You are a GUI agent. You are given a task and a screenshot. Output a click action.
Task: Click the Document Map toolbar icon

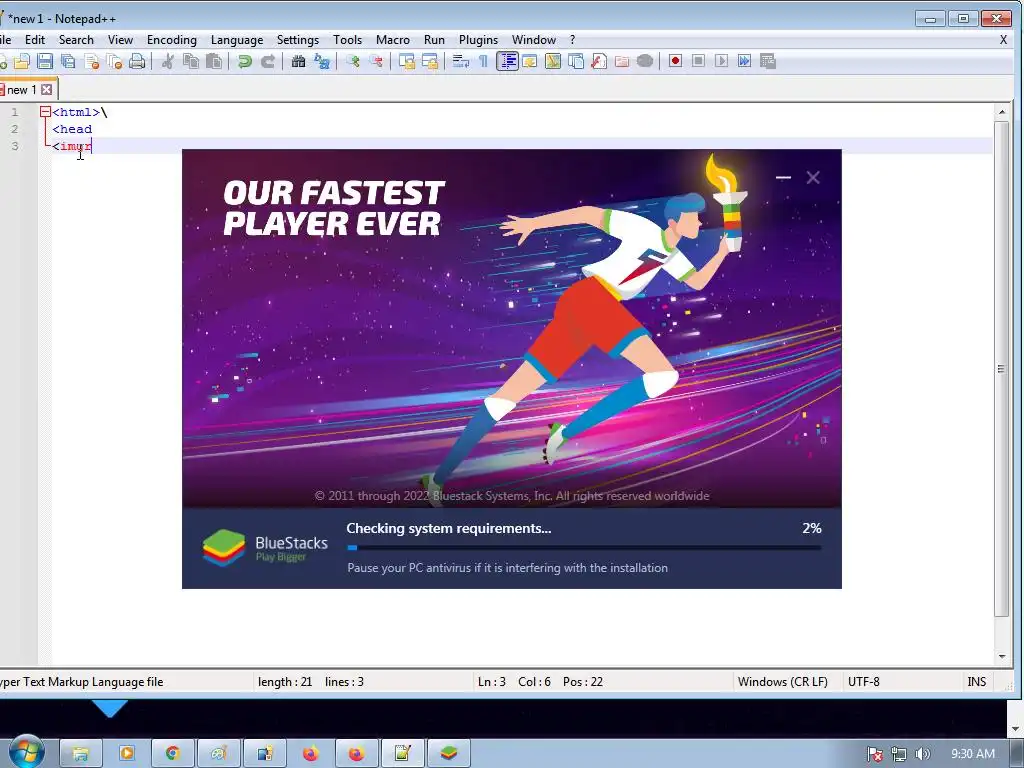click(x=552, y=61)
